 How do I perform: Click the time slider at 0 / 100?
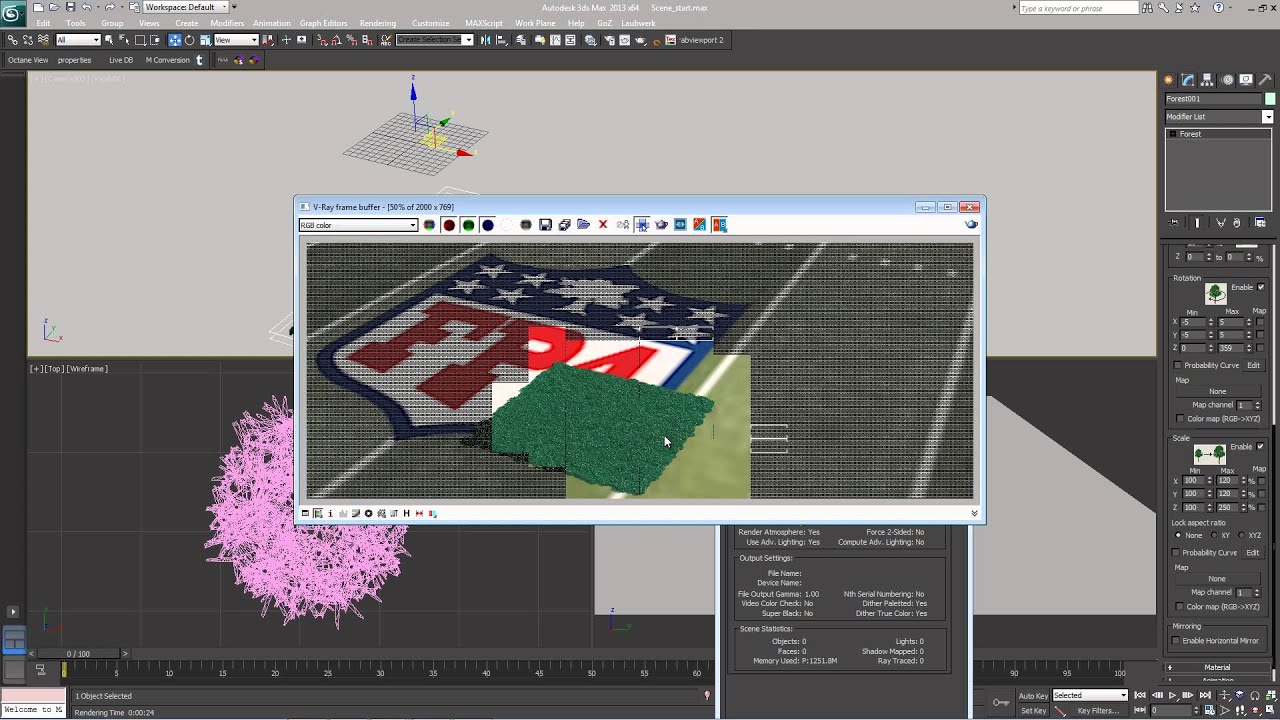point(78,654)
